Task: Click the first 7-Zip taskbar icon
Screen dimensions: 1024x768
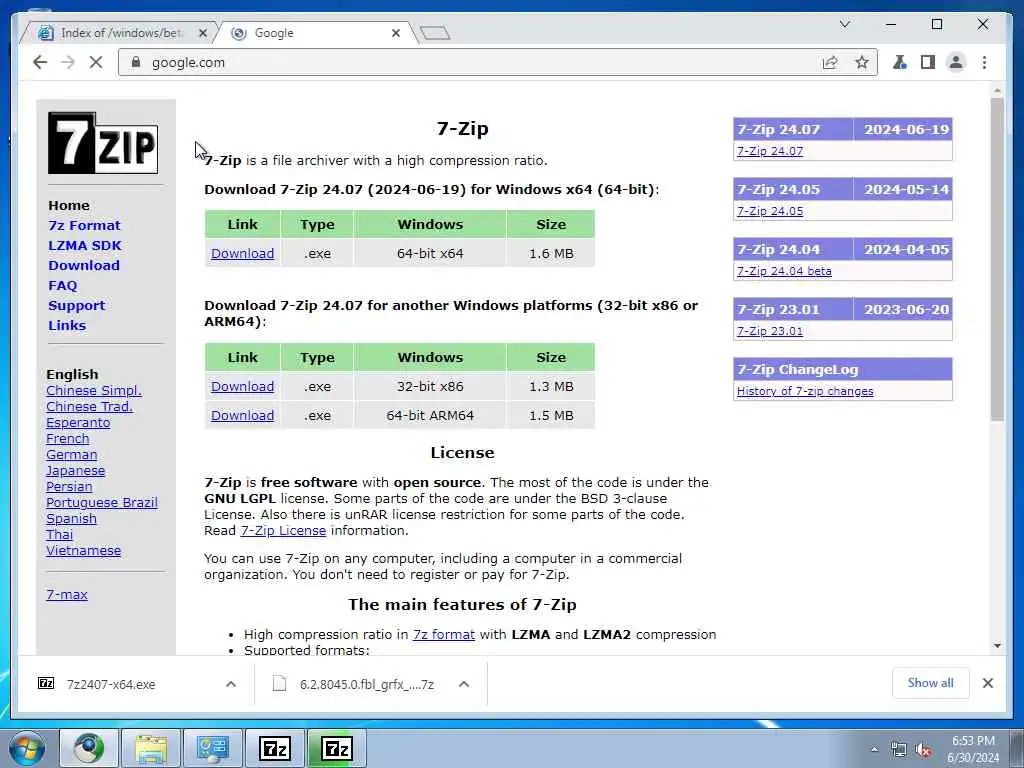Action: tap(274, 748)
